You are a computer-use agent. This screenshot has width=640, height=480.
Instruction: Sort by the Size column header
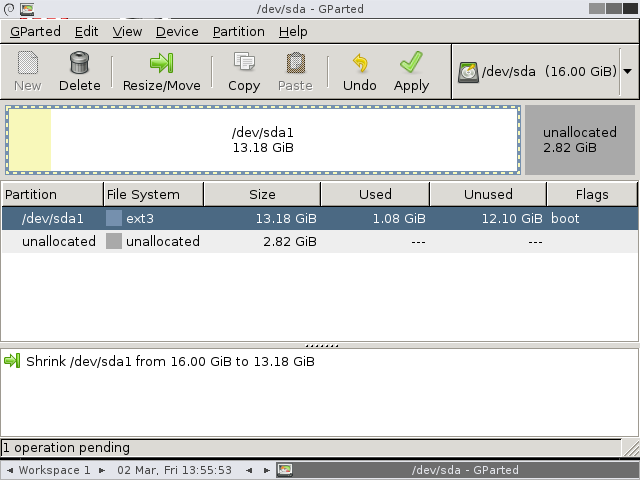(x=262, y=194)
